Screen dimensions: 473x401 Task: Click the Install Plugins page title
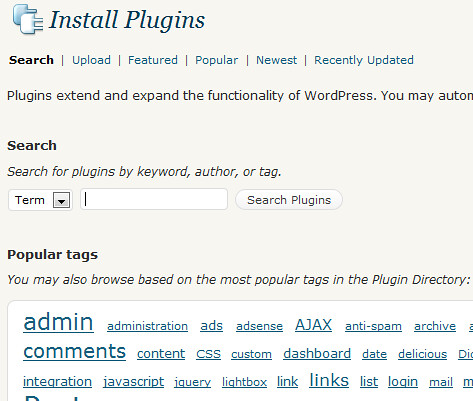coord(127,20)
